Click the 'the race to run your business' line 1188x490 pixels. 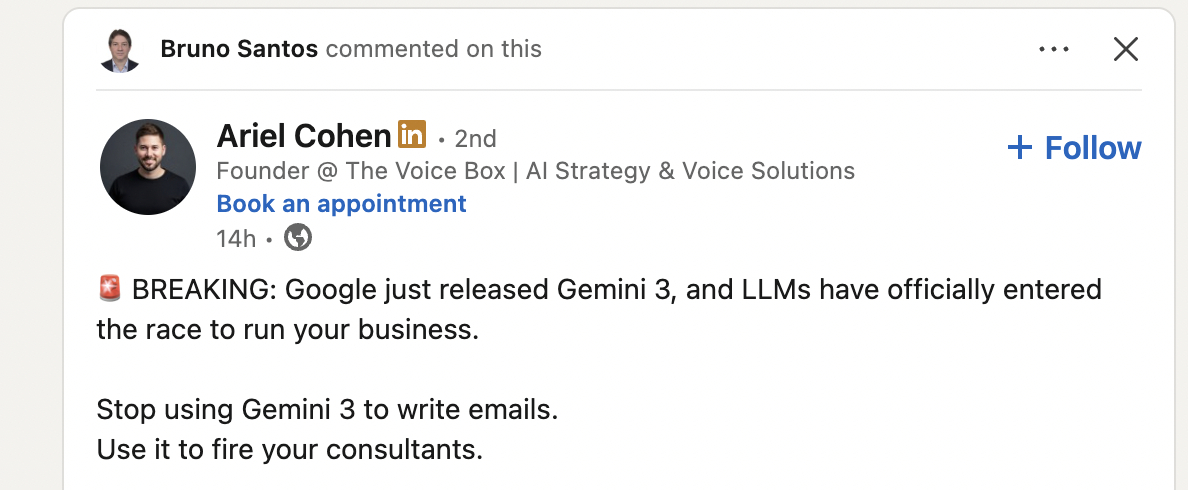(x=288, y=330)
